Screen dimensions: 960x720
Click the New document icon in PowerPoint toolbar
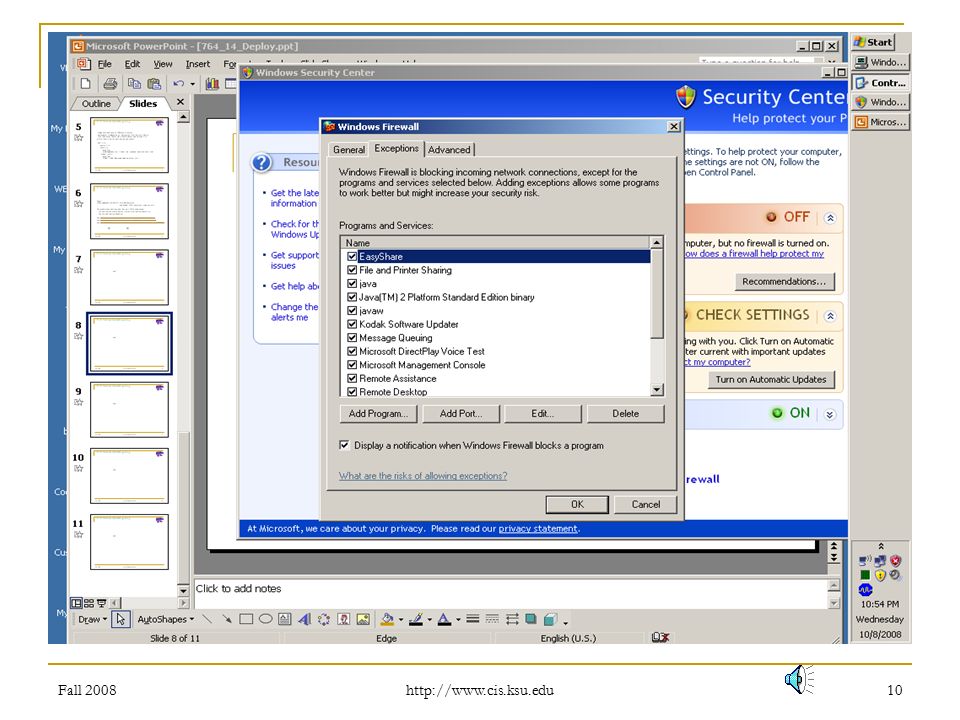(86, 83)
